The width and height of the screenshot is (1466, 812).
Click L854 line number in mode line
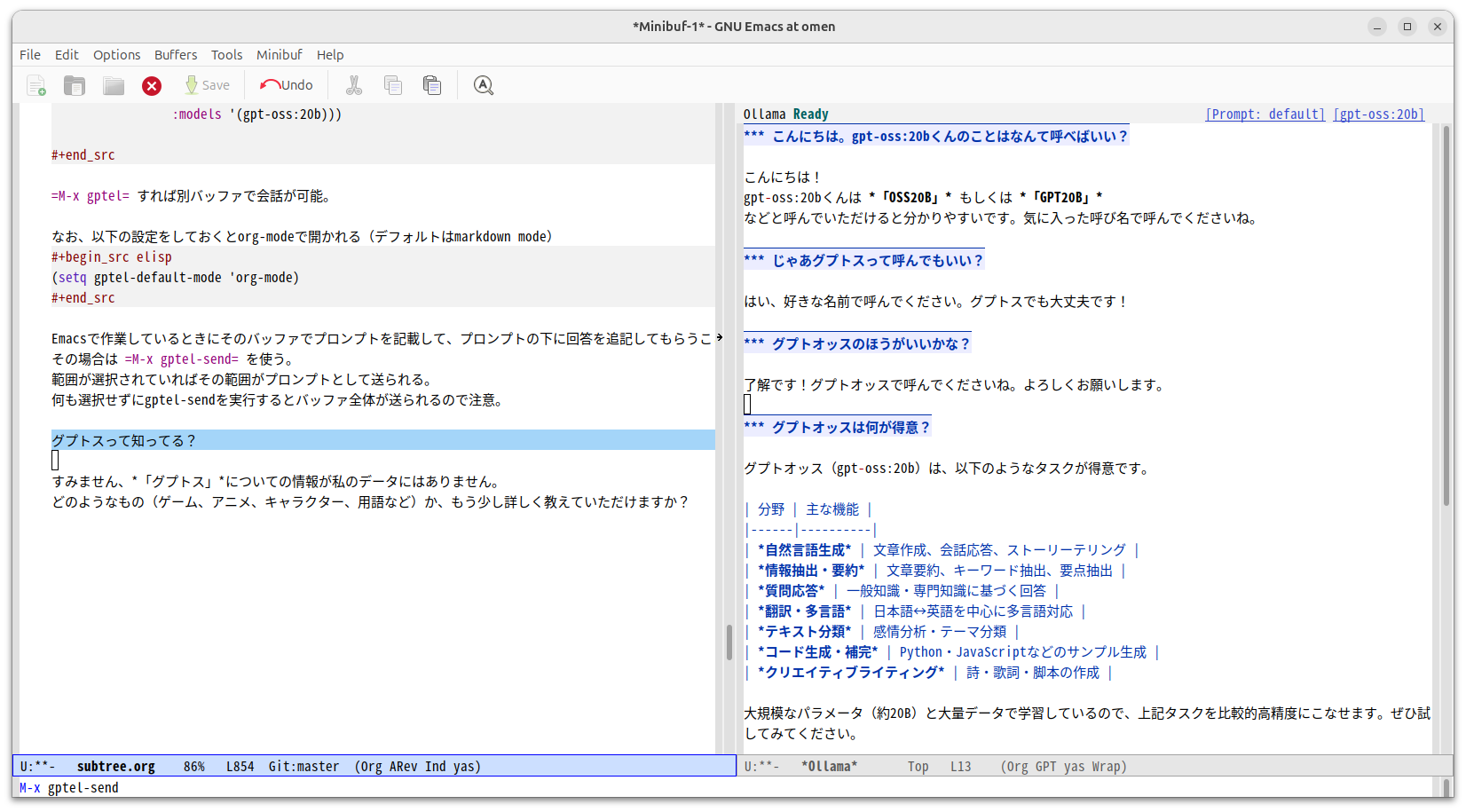pos(240,767)
